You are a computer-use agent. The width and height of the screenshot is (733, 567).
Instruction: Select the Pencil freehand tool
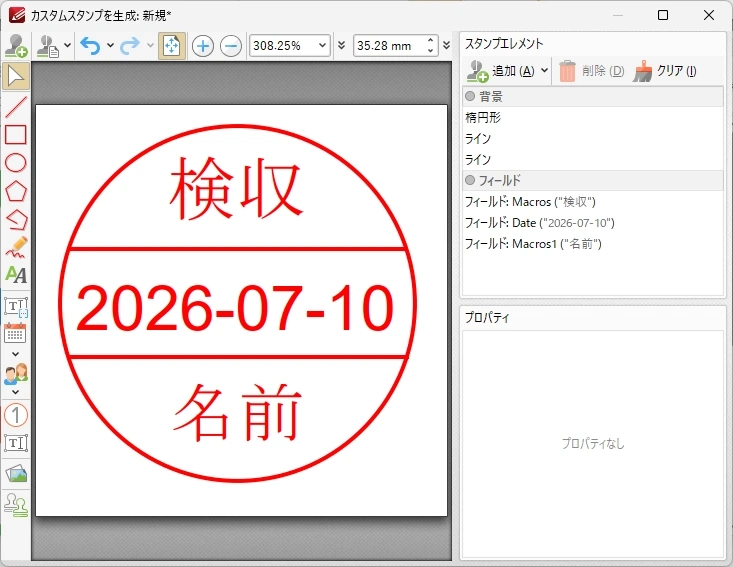tap(16, 247)
